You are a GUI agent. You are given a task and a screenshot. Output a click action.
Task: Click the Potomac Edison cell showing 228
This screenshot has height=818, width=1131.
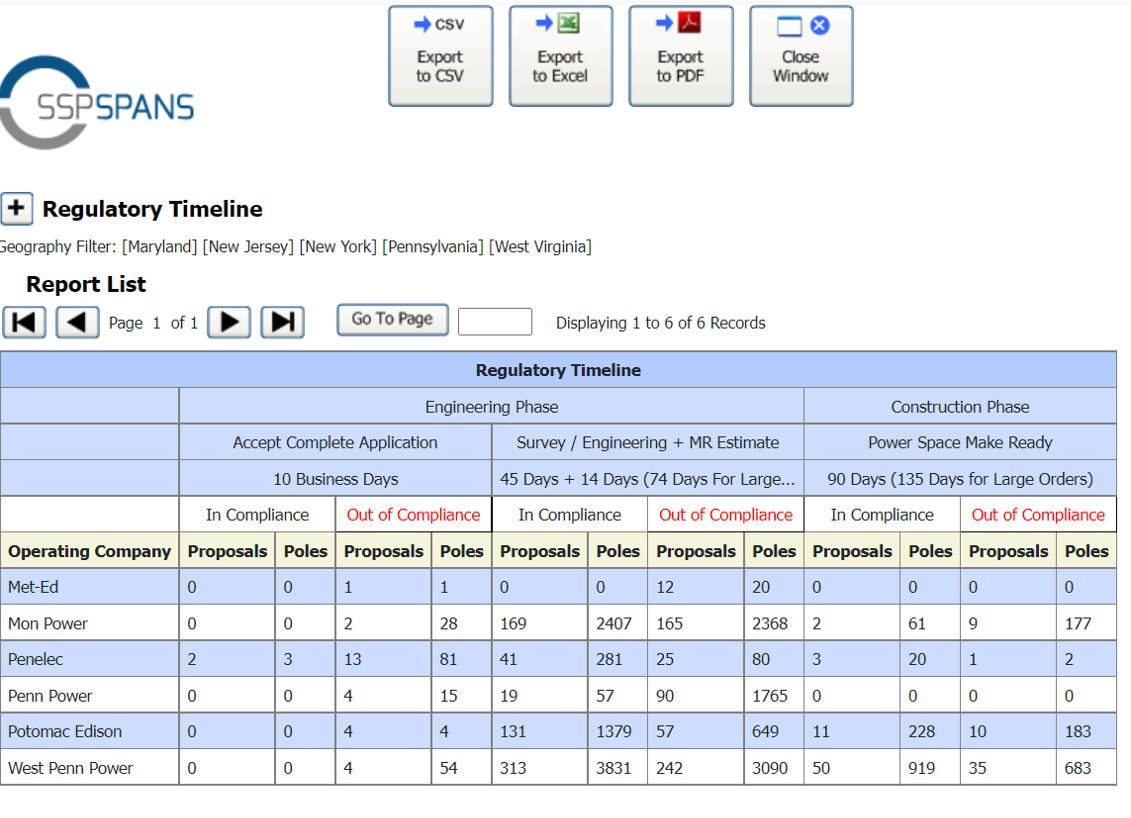(930, 731)
